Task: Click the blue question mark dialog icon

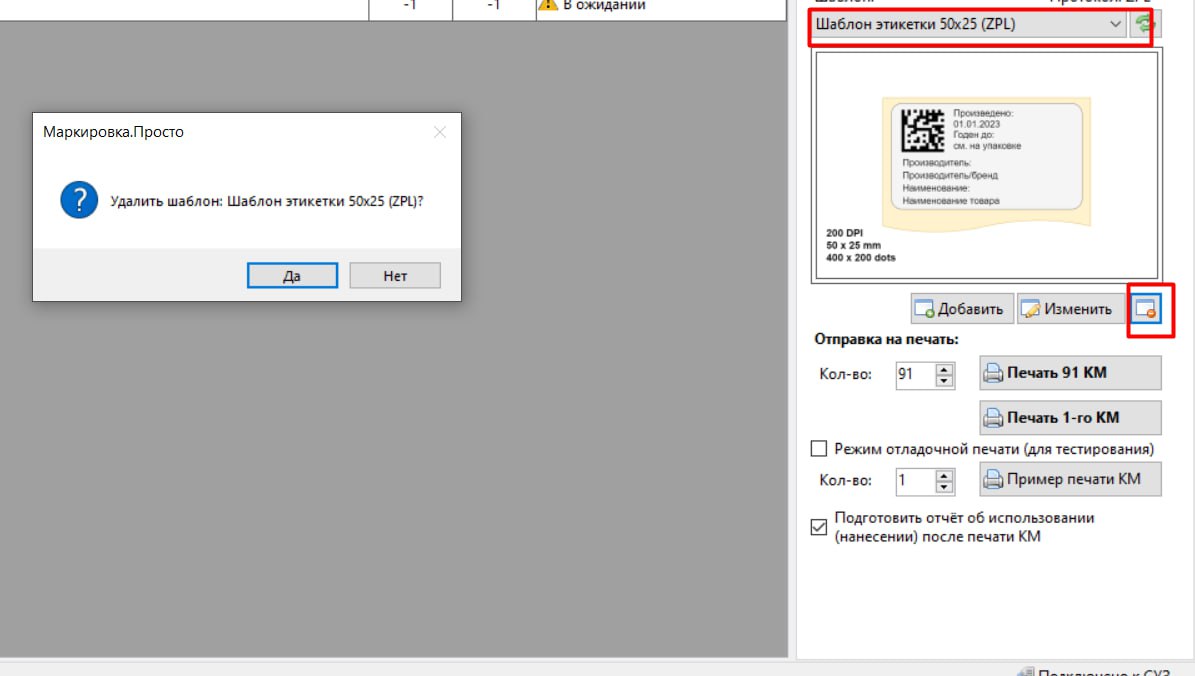Action: (78, 200)
